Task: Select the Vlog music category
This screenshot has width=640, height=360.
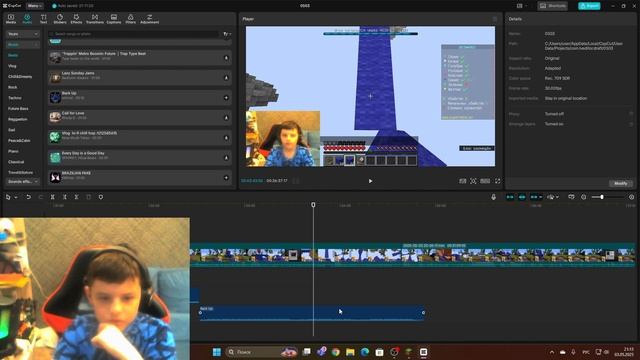Action: 12,66
